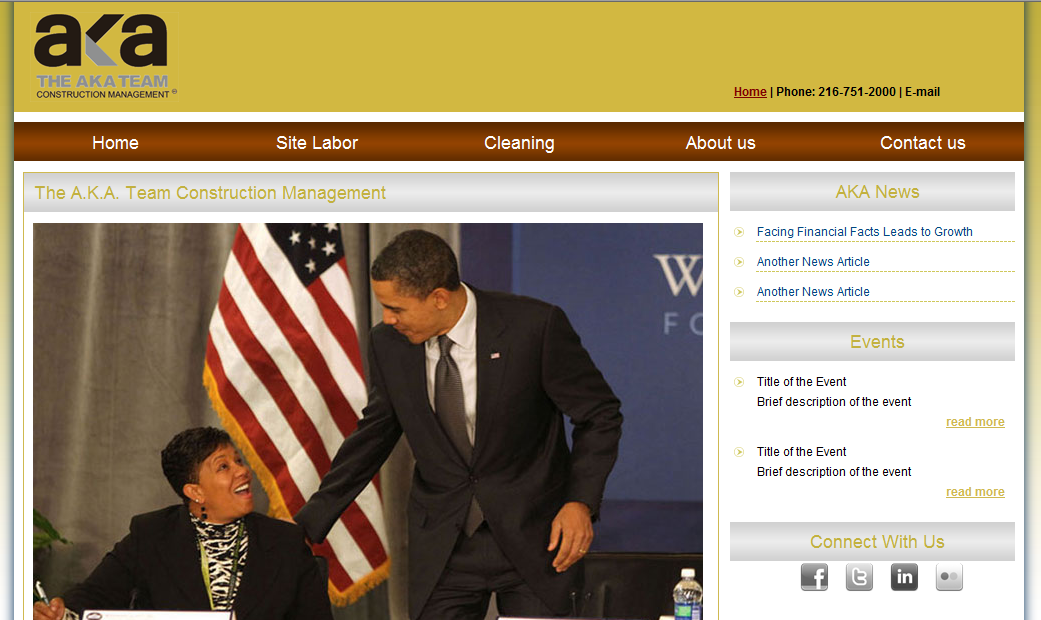The height and width of the screenshot is (620, 1041).
Task: Click read more under the first event
Action: click(974, 421)
